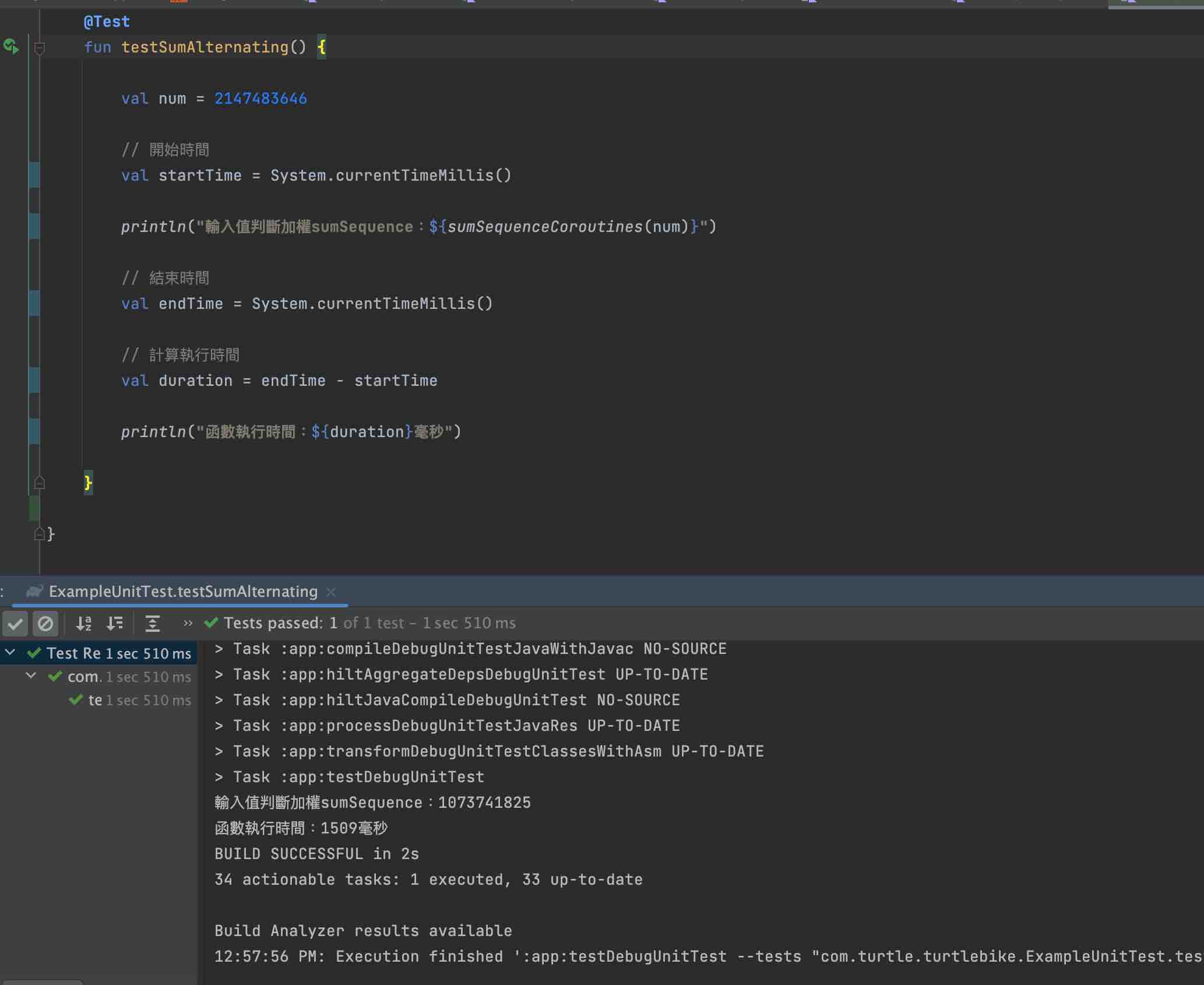Run testSumAlternating via green gutter icon
1204x985 pixels.
coord(11,47)
